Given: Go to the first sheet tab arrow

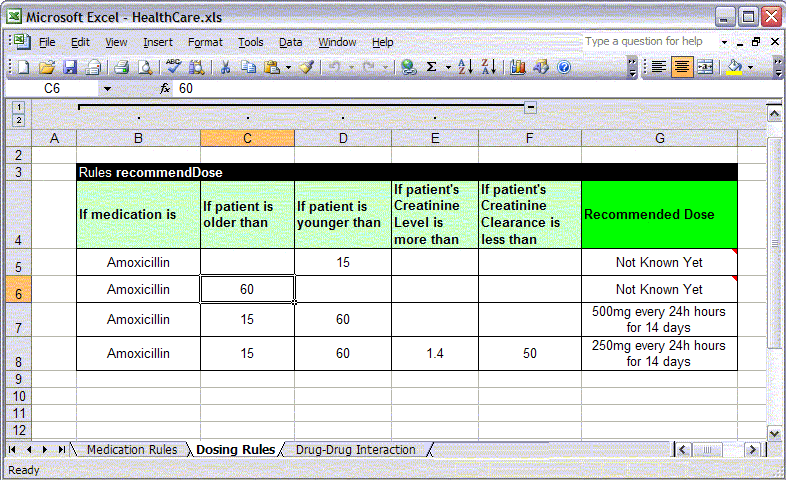Looking at the screenshot, I should click(x=12, y=449).
